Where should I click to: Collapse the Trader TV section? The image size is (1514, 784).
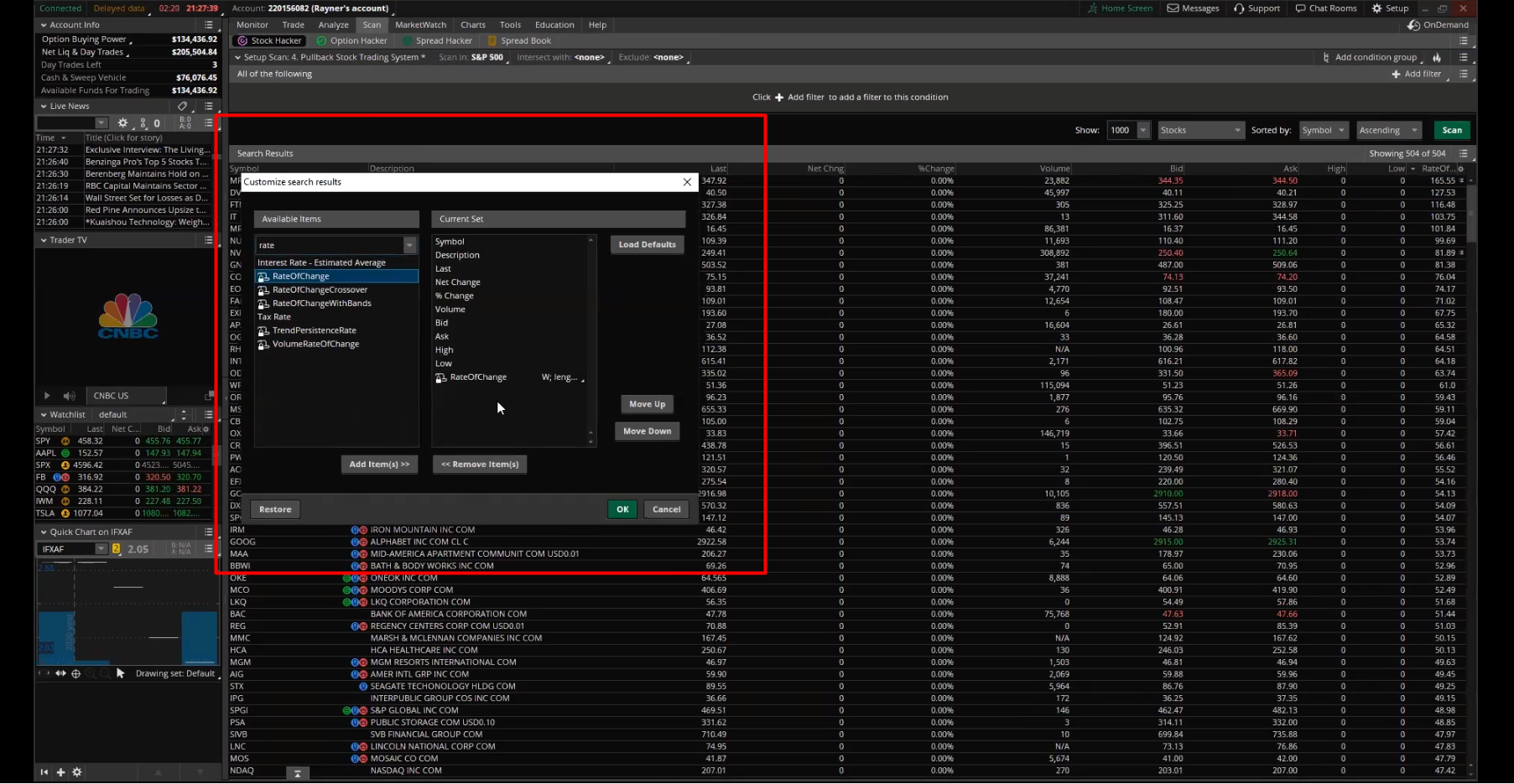click(44, 240)
